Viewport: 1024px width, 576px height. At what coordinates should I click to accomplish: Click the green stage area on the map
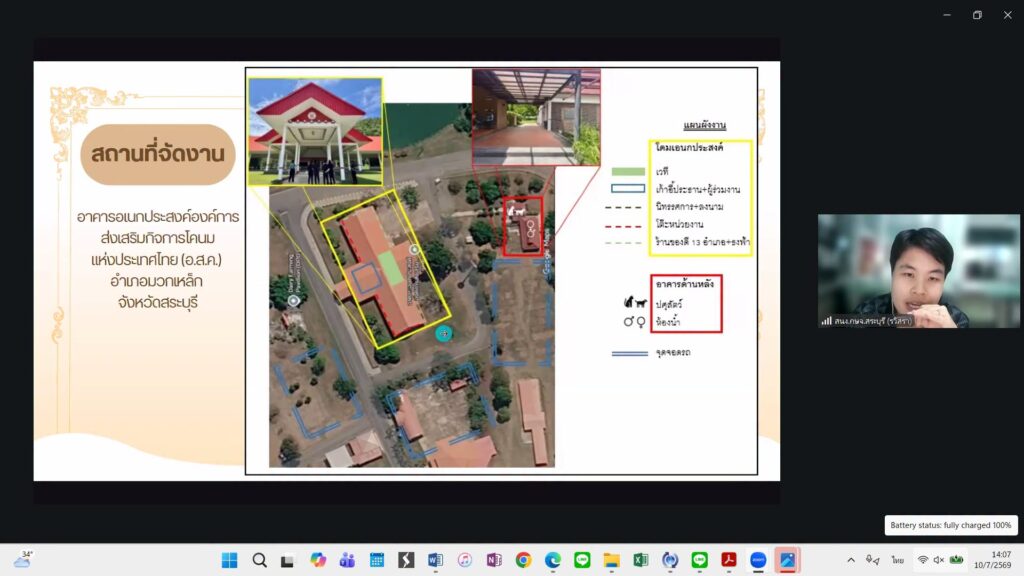pyautogui.click(x=390, y=268)
